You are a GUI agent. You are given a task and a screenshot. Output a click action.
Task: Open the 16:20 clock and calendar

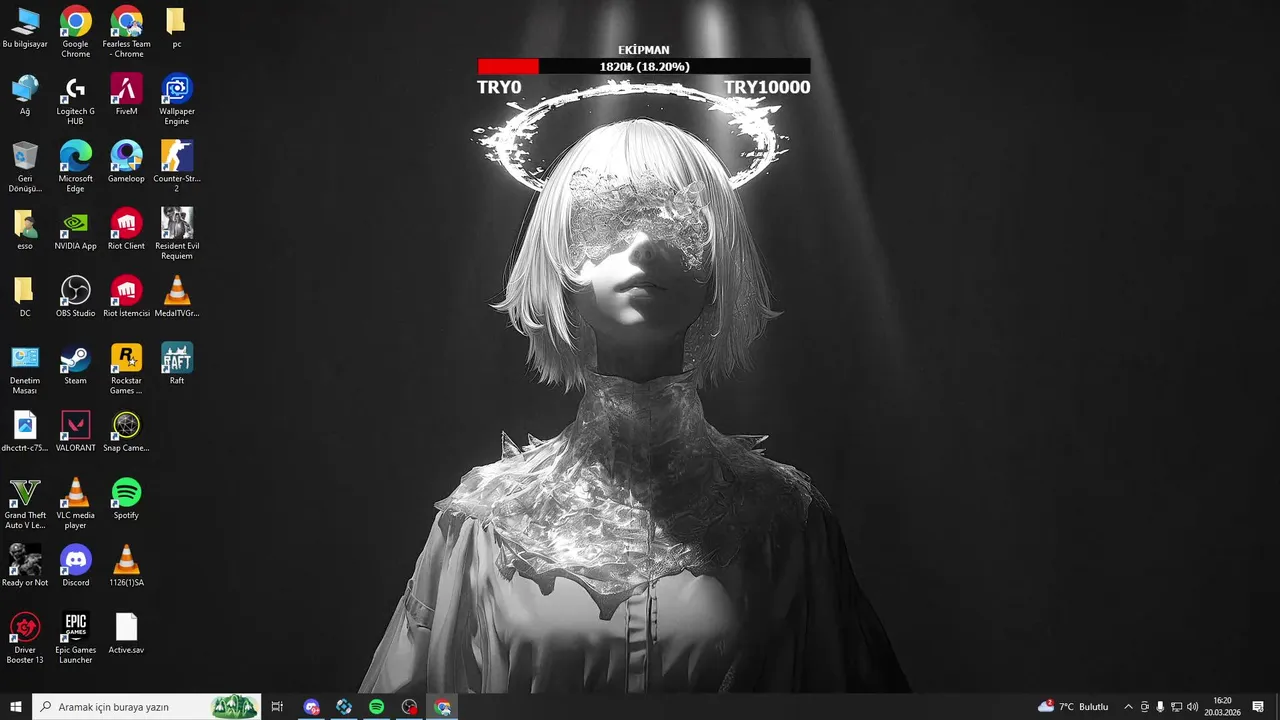click(x=1222, y=707)
